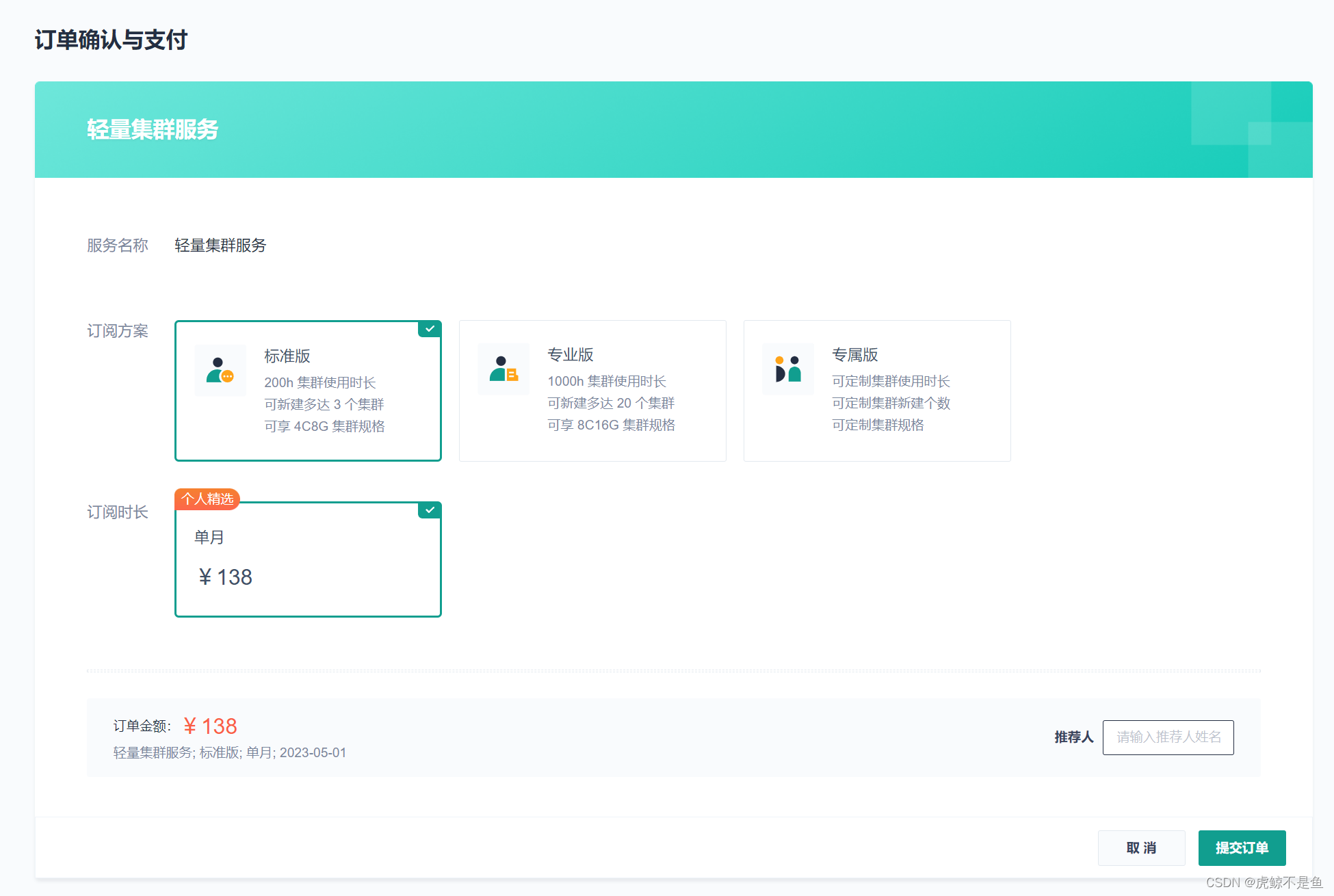Image resolution: width=1334 pixels, height=896 pixels.
Task: Select the 专属版 subscription plan card
Action: pyautogui.click(x=877, y=391)
